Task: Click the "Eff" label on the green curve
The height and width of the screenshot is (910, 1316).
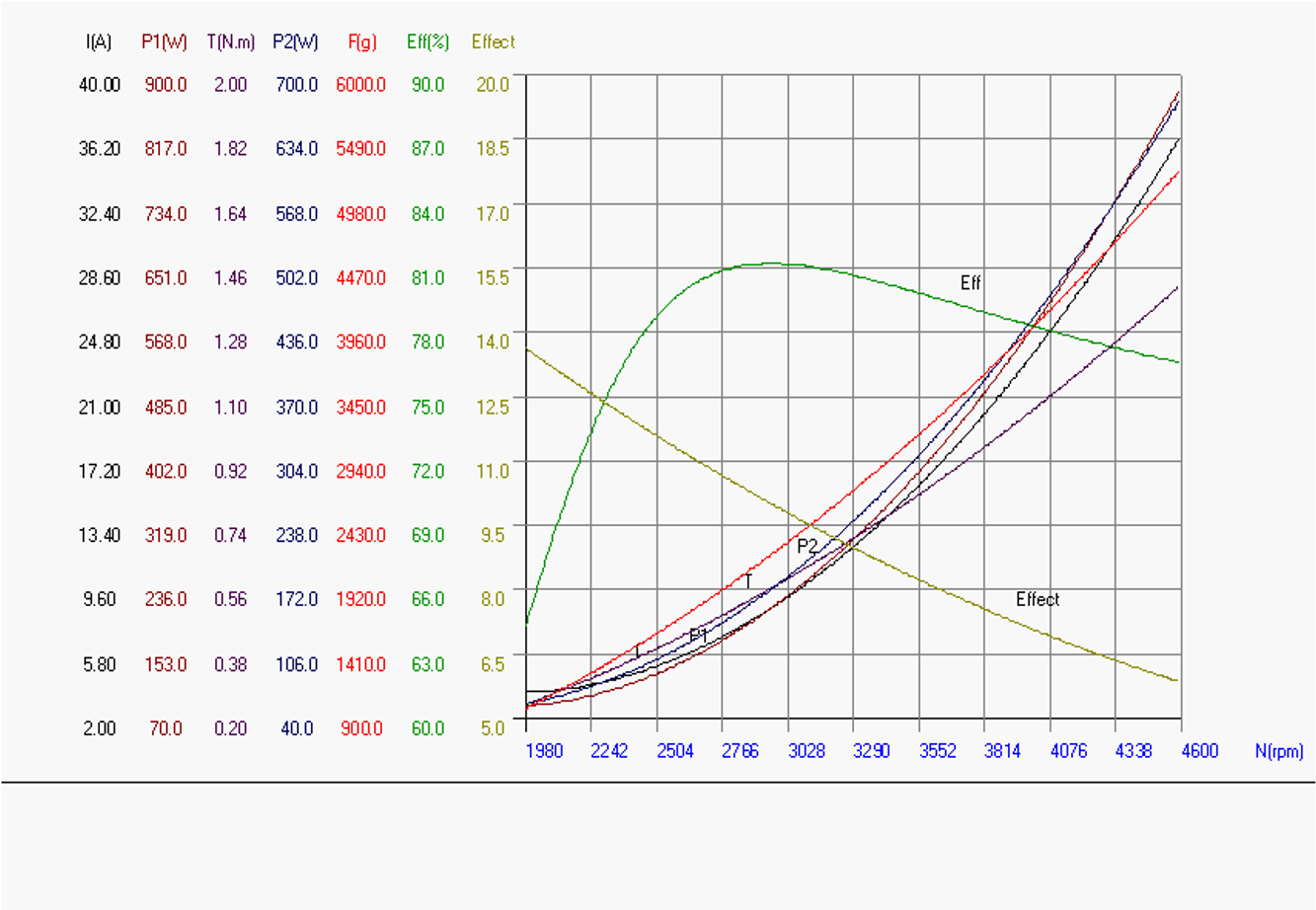Action: click(x=970, y=283)
